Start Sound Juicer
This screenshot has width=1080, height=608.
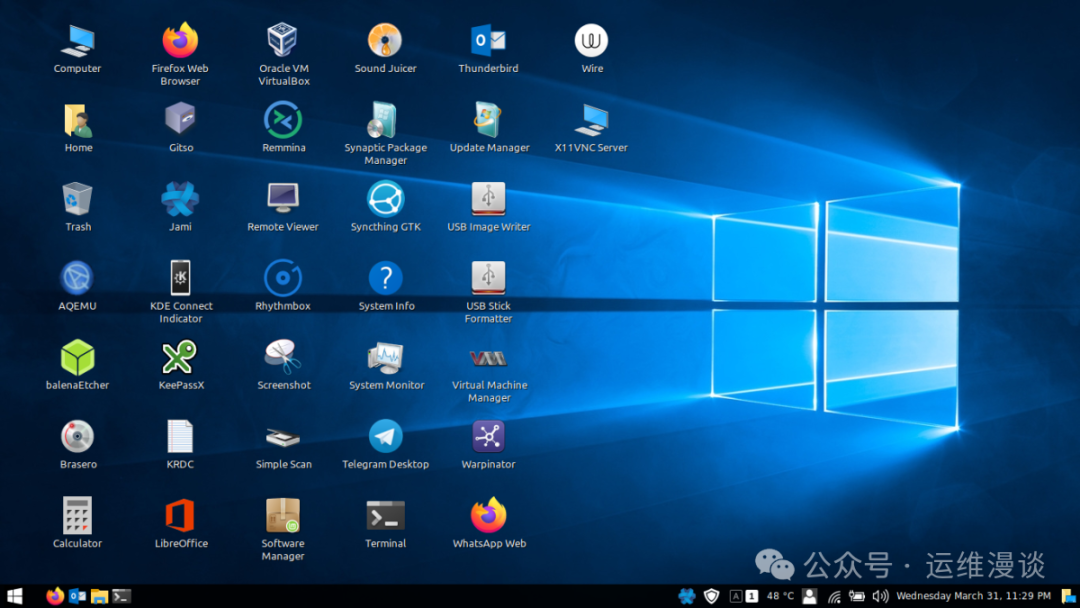(x=385, y=44)
